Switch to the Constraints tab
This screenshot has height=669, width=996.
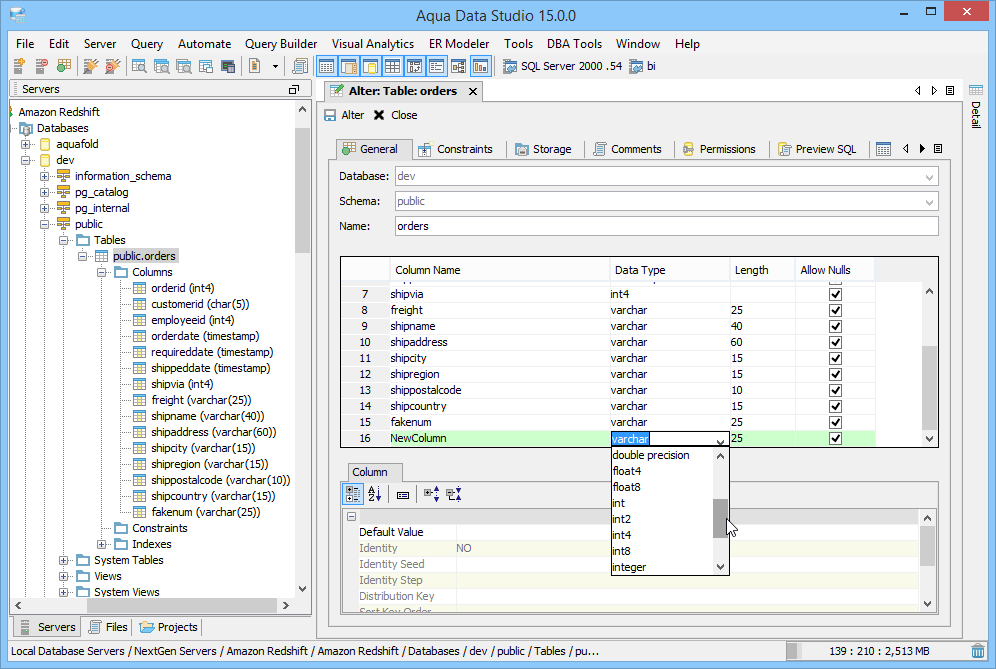coord(455,149)
